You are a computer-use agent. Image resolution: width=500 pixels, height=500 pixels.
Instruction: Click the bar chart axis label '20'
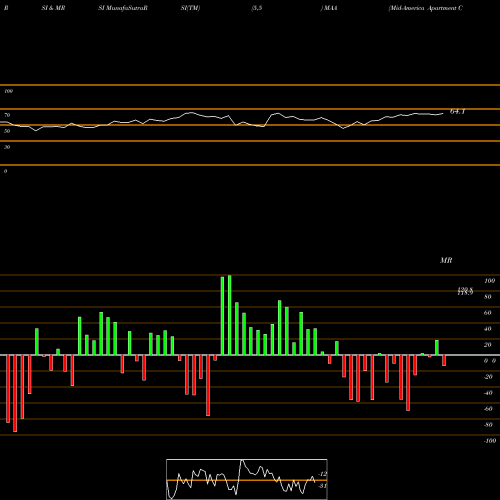click(x=488, y=345)
